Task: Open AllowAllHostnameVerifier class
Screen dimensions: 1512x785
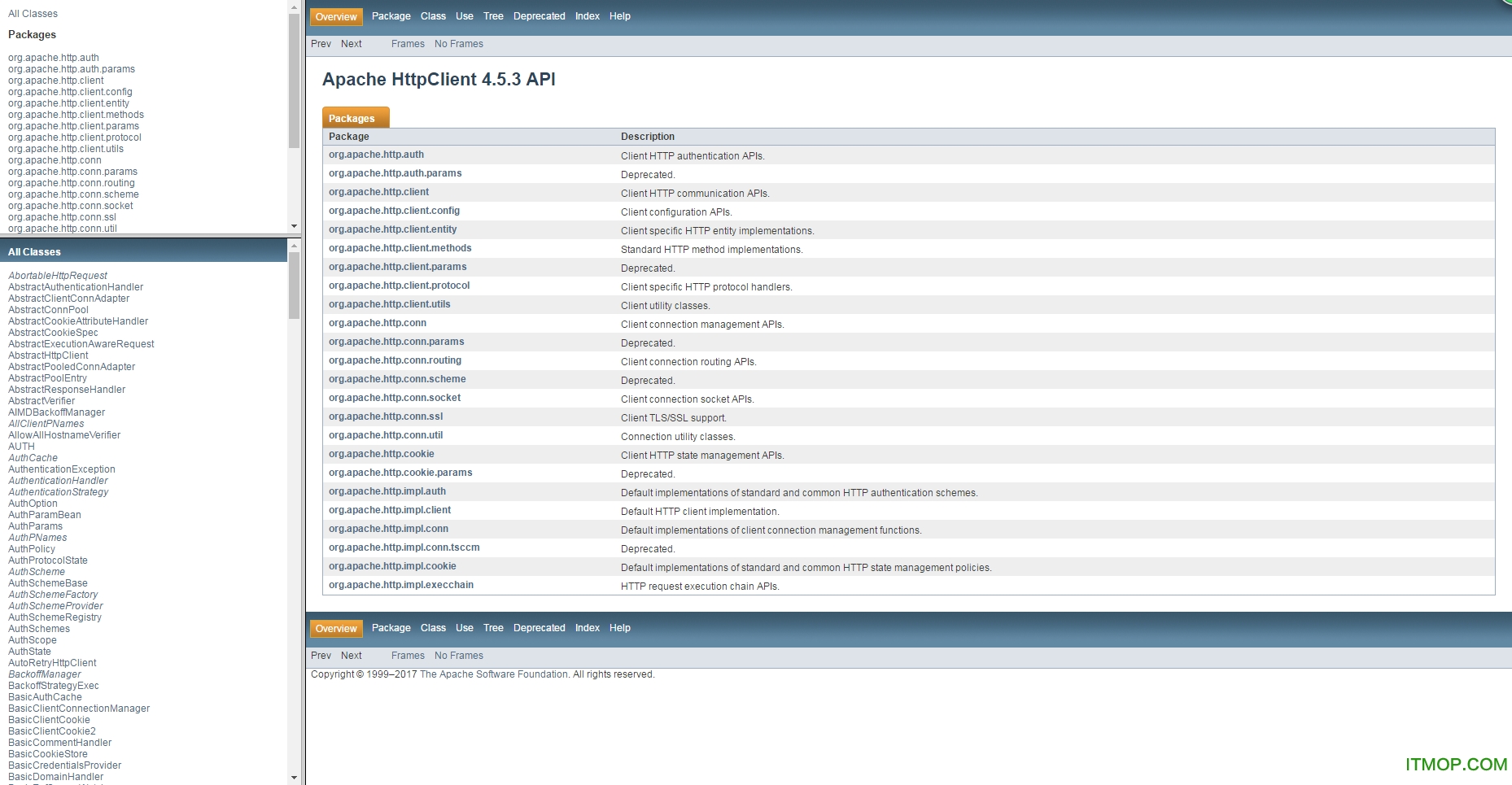Action: tap(64, 435)
